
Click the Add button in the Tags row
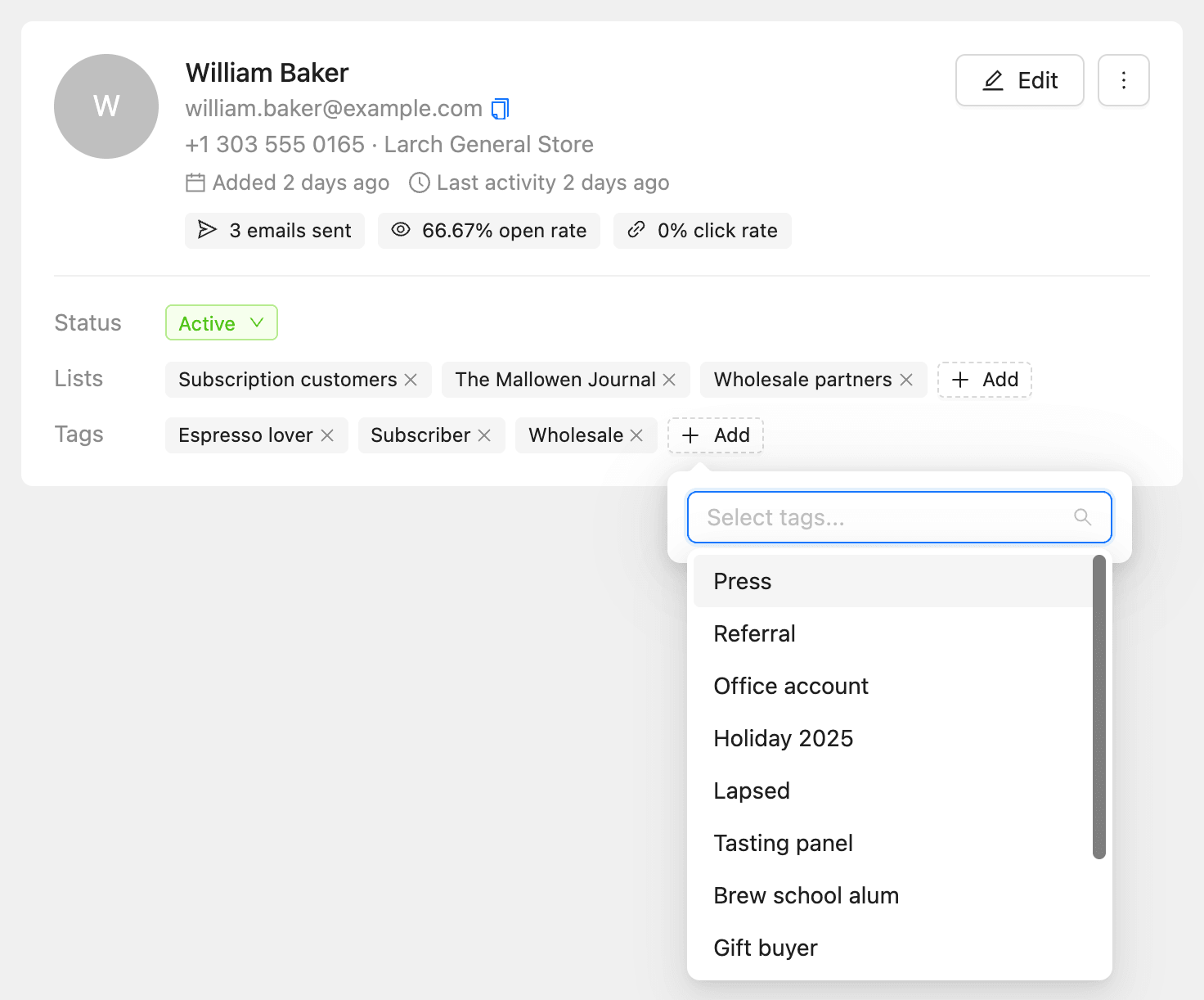pyautogui.click(x=716, y=435)
